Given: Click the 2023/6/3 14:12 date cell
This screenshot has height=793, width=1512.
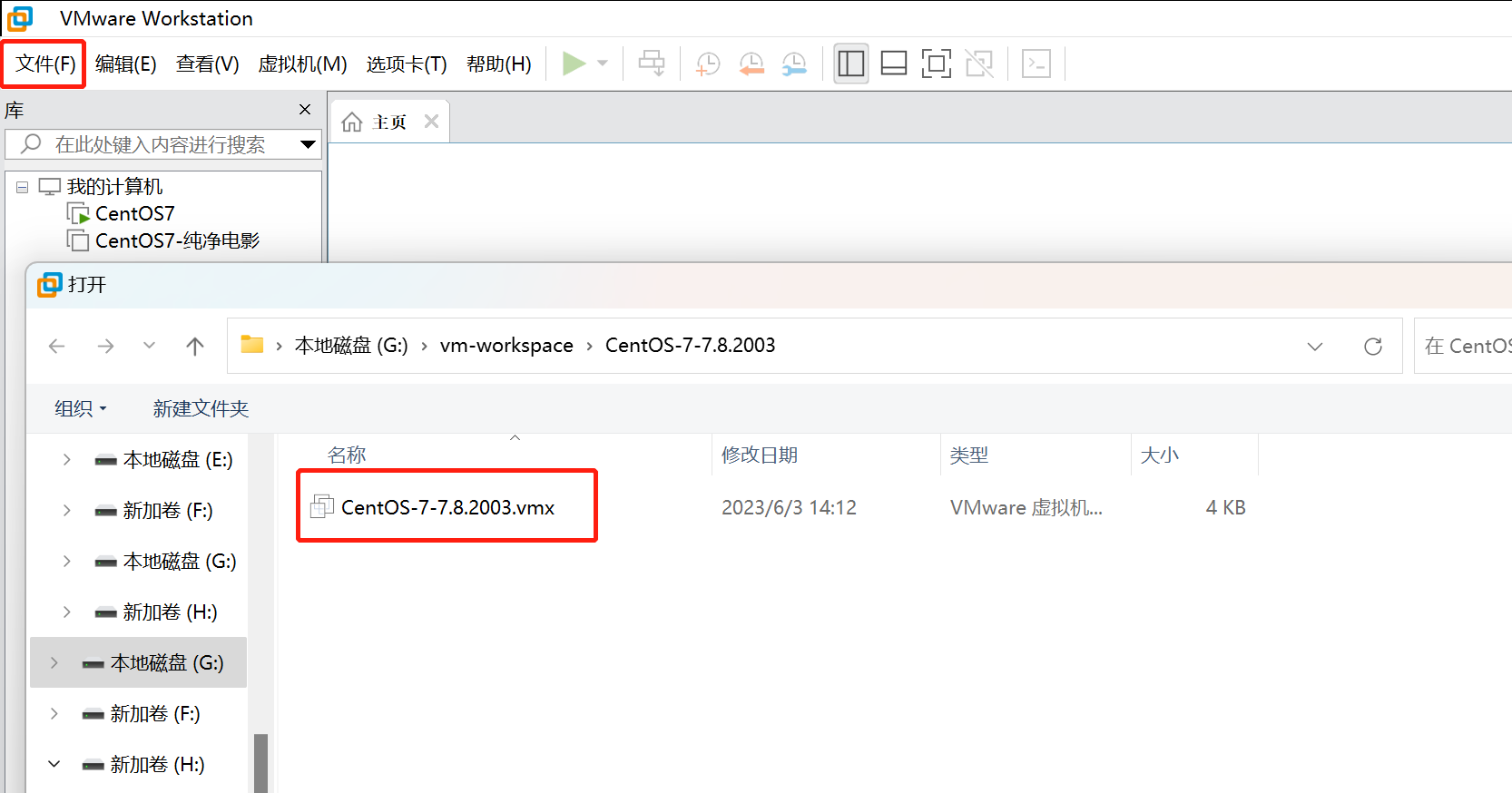Looking at the screenshot, I should click(x=789, y=508).
